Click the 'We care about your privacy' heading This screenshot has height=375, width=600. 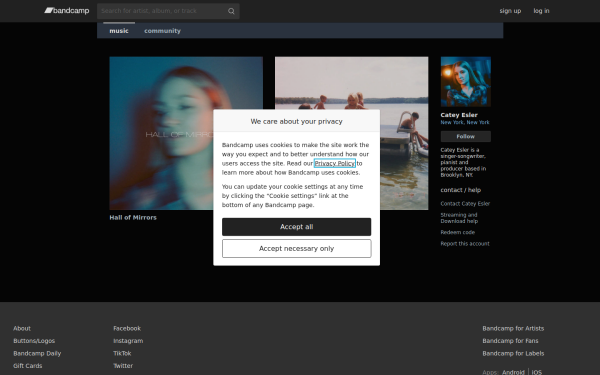coord(297,121)
